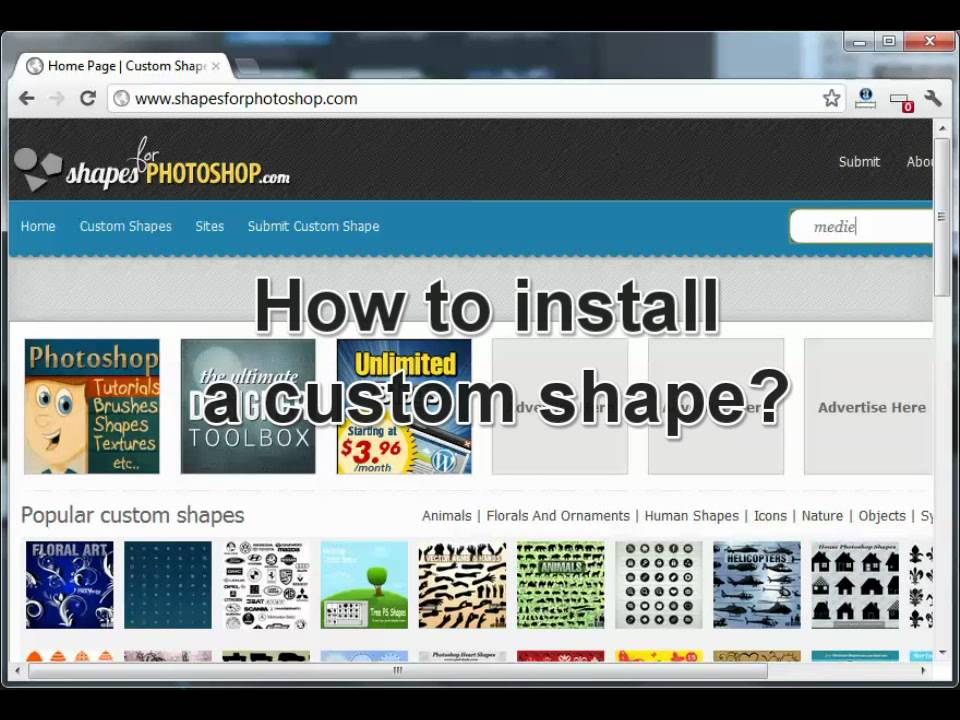This screenshot has height=720, width=960.
Task: Click the rightmost Advertise Here box
Action: (868, 407)
